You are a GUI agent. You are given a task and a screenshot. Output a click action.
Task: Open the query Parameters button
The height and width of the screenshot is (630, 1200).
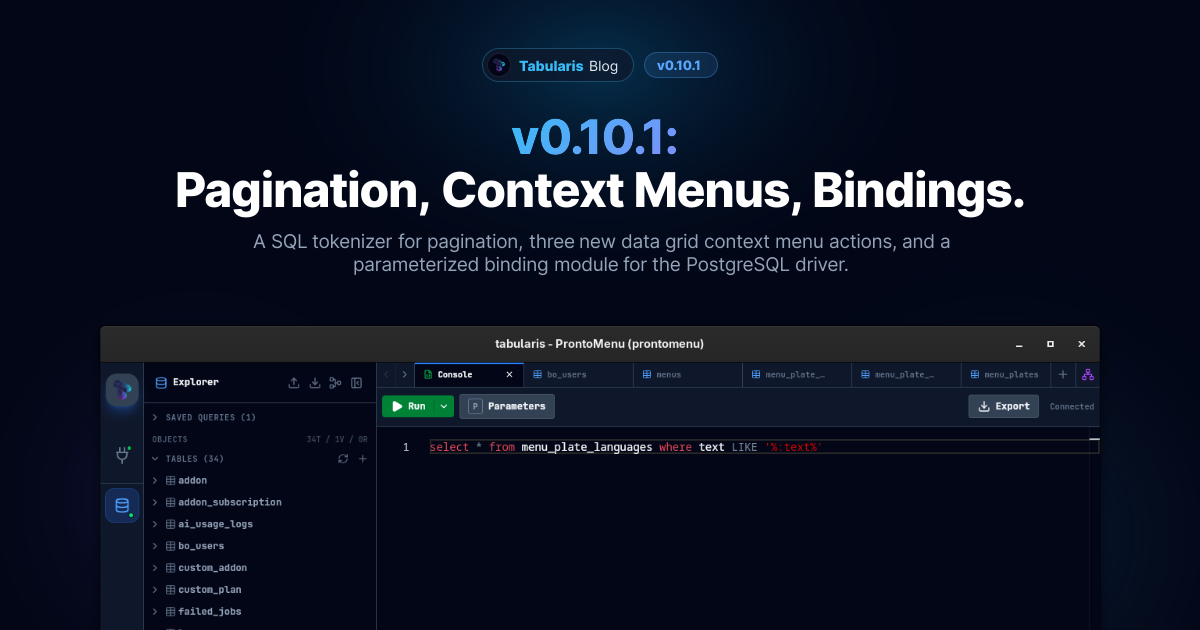(x=507, y=406)
